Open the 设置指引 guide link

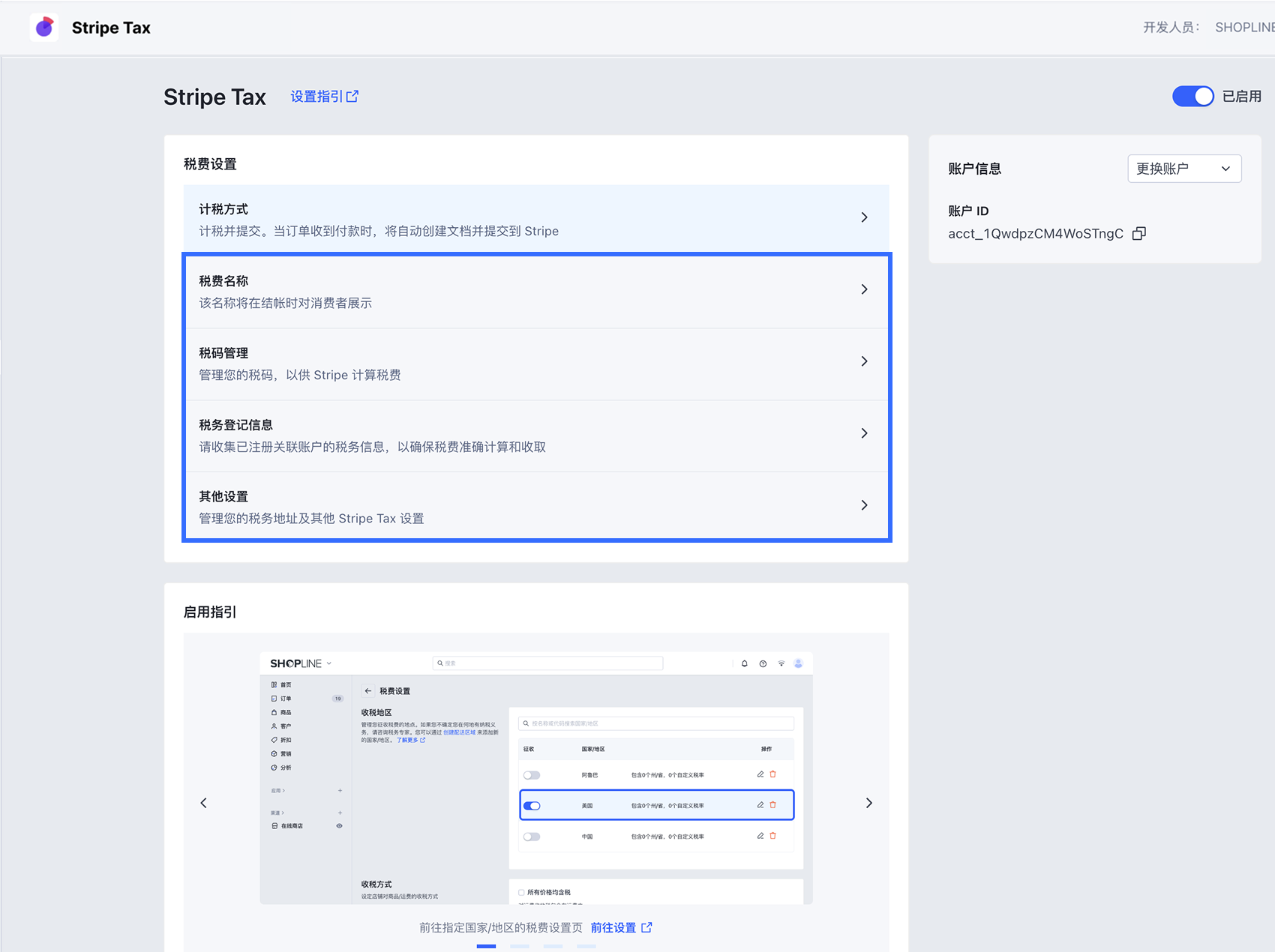tap(325, 97)
